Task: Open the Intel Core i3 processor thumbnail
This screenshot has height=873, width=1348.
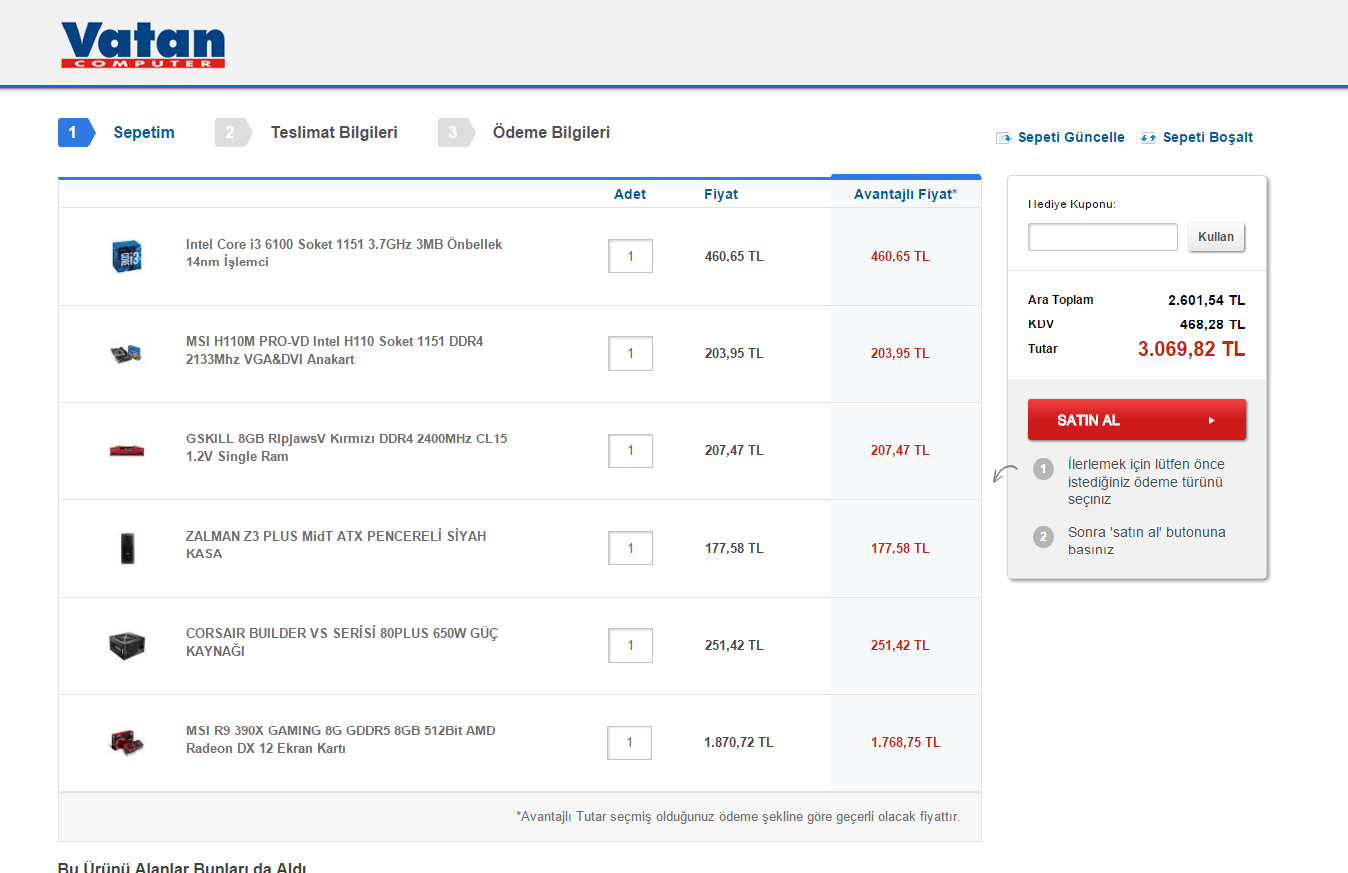Action: click(127, 256)
